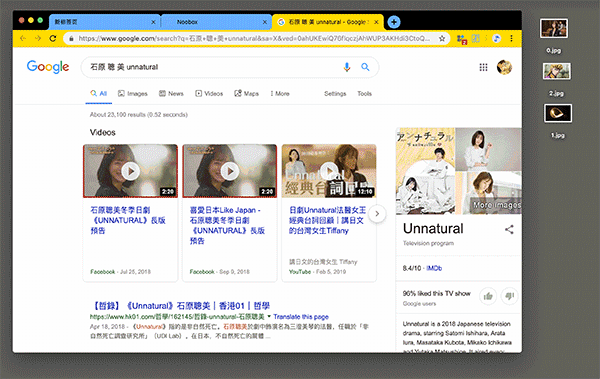Image resolution: width=600 pixels, height=379 pixels.
Task: Play the video dated Sep 9, 2018
Action: pyautogui.click(x=230, y=171)
